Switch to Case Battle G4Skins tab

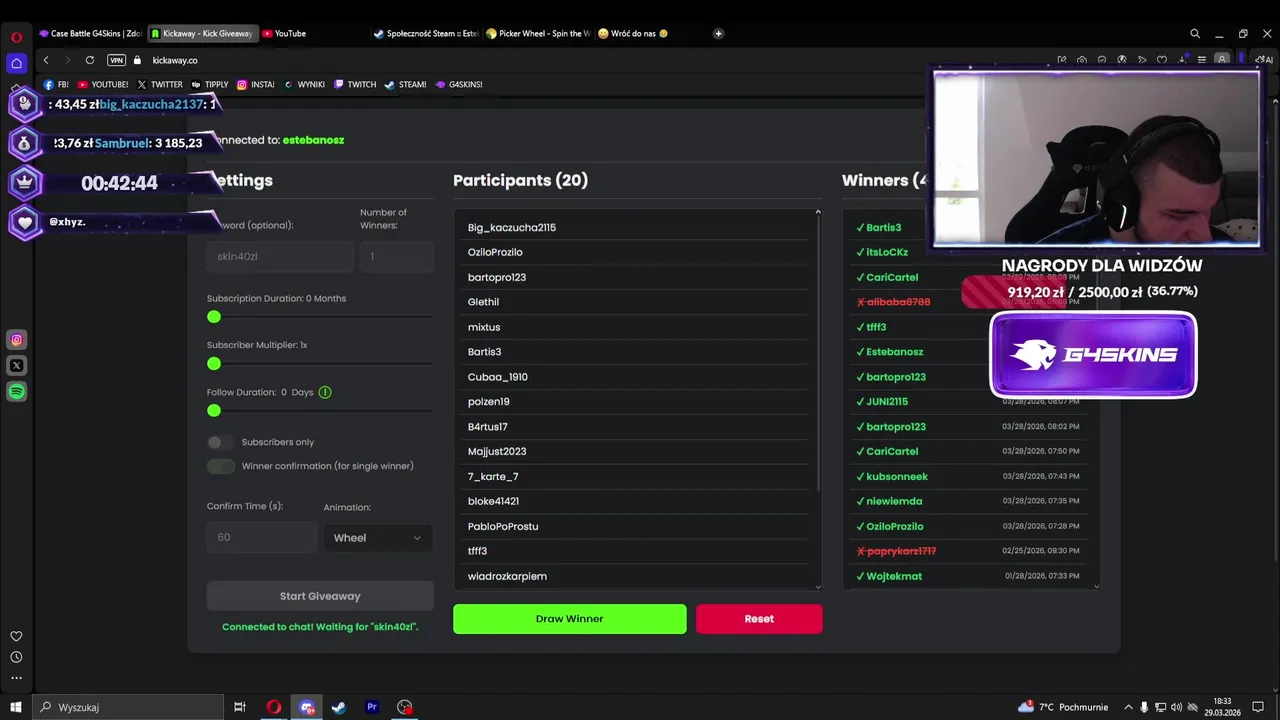point(92,33)
